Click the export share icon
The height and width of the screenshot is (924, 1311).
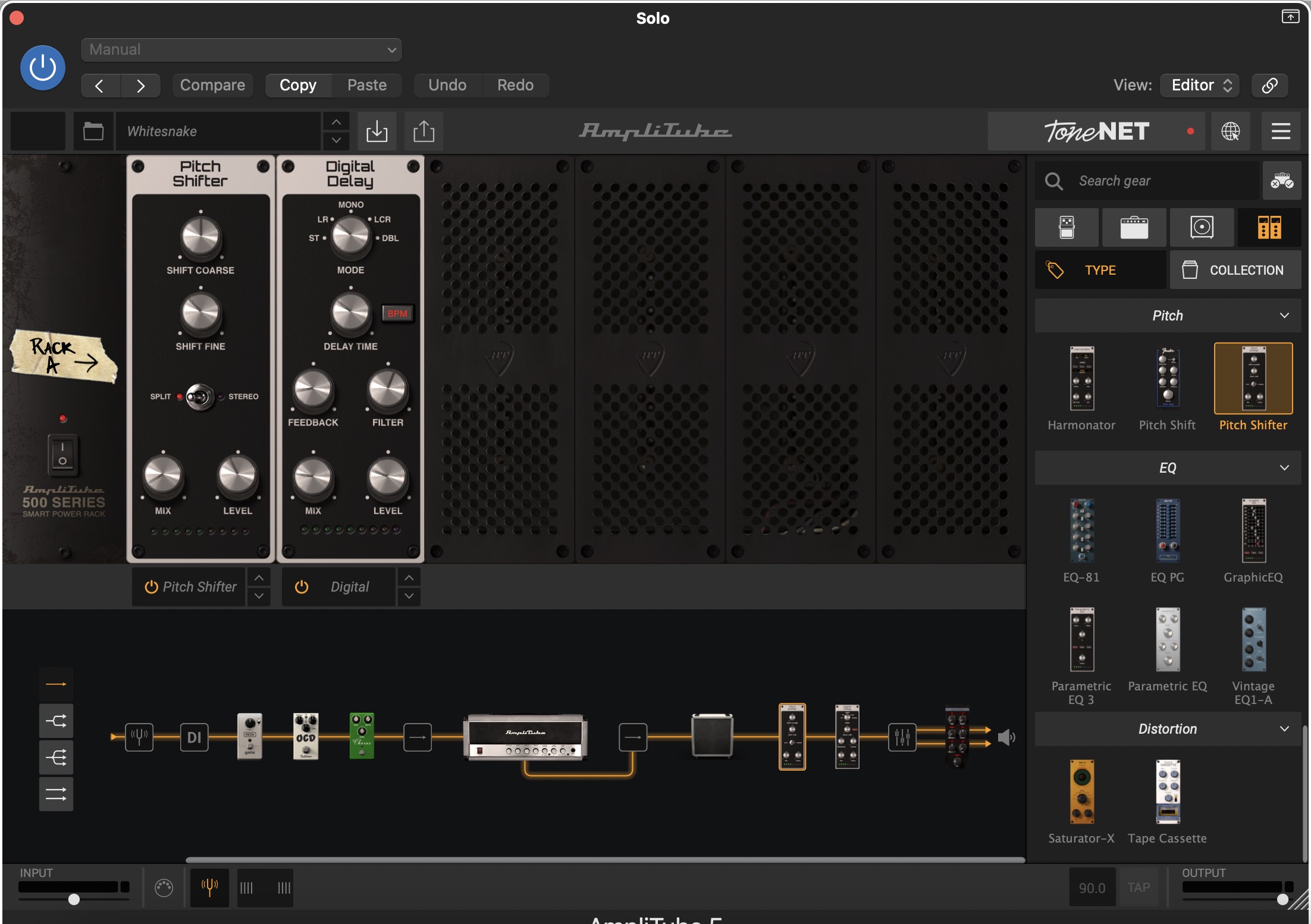424,131
